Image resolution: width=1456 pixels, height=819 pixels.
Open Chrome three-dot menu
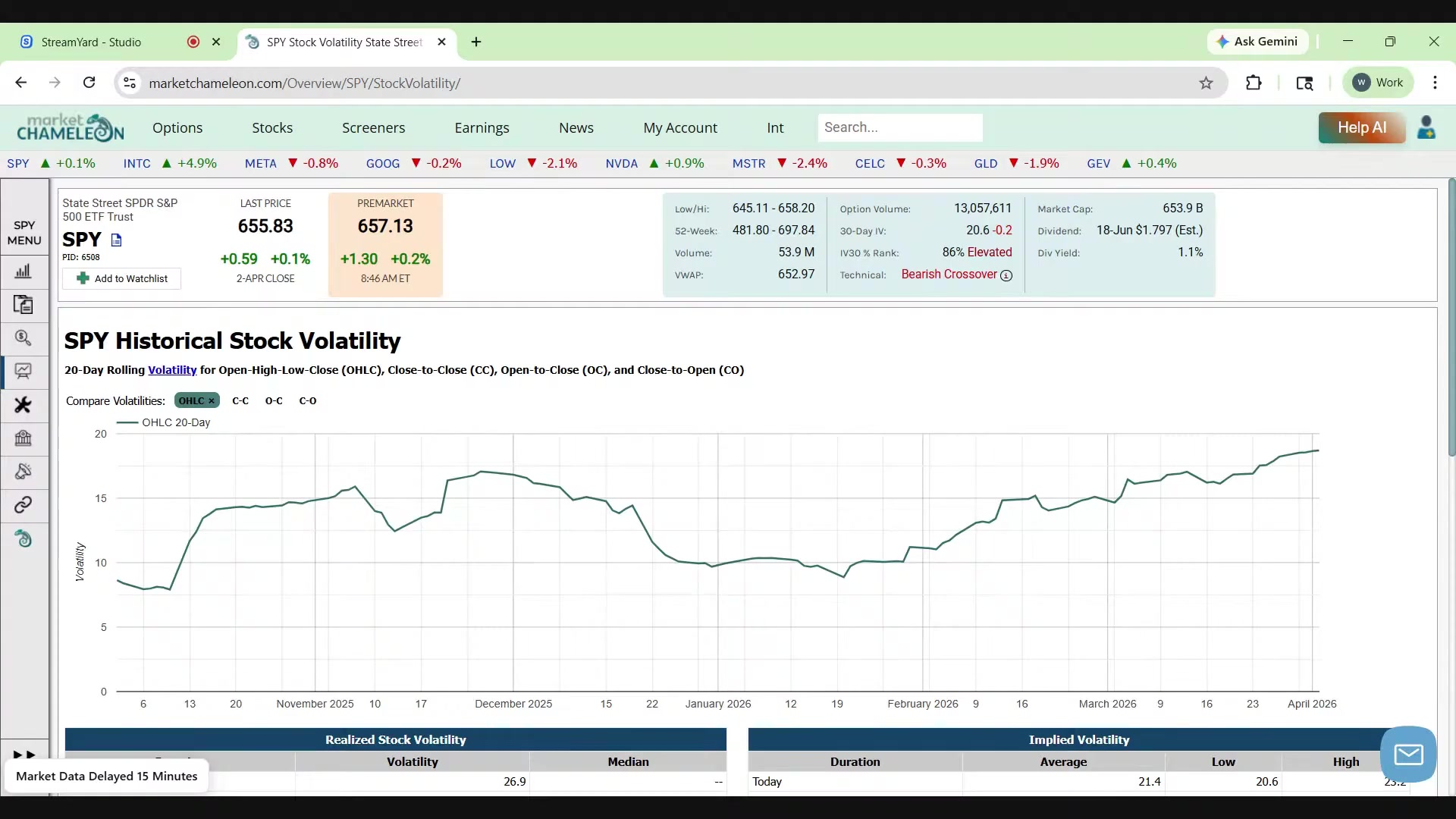click(1435, 83)
